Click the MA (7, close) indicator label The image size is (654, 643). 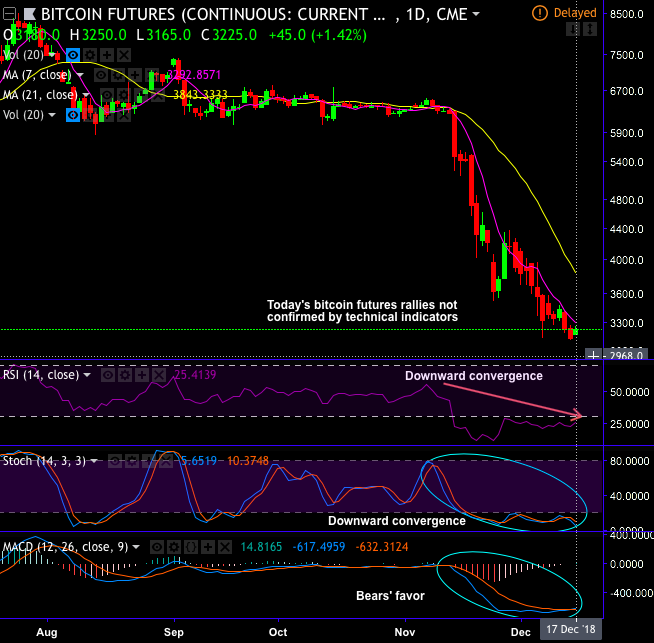click(37, 75)
